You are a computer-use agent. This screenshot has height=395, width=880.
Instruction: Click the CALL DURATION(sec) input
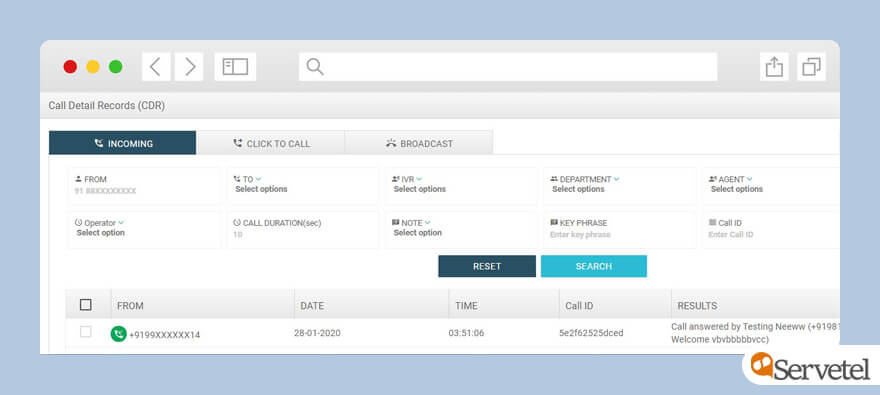click(302, 229)
